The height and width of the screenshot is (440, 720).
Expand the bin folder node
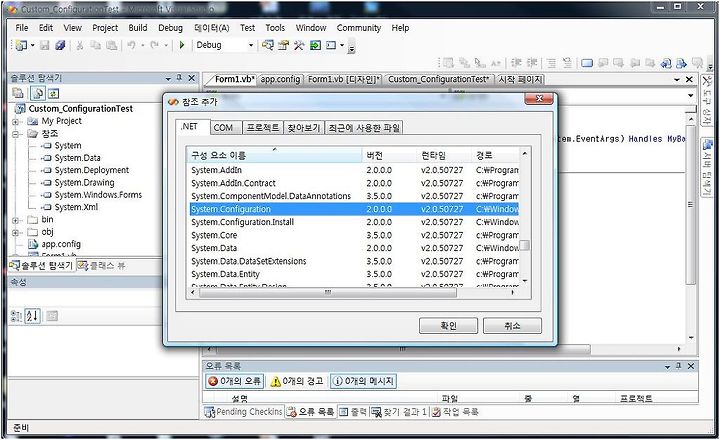tap(15, 220)
